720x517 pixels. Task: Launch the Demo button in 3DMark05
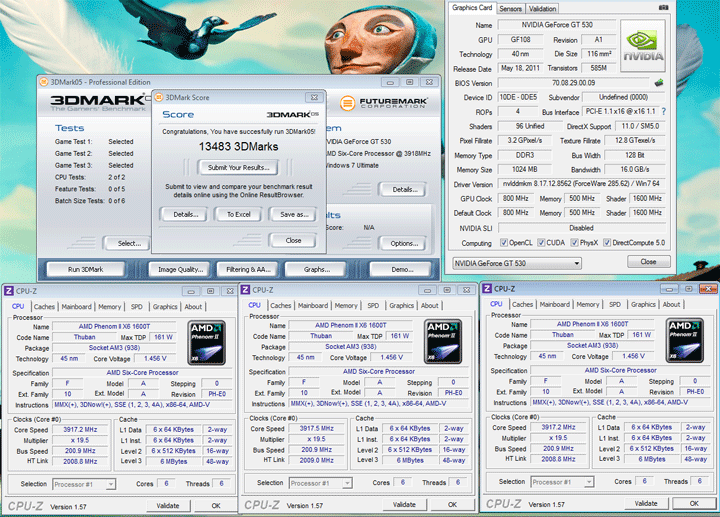[x=402, y=269]
